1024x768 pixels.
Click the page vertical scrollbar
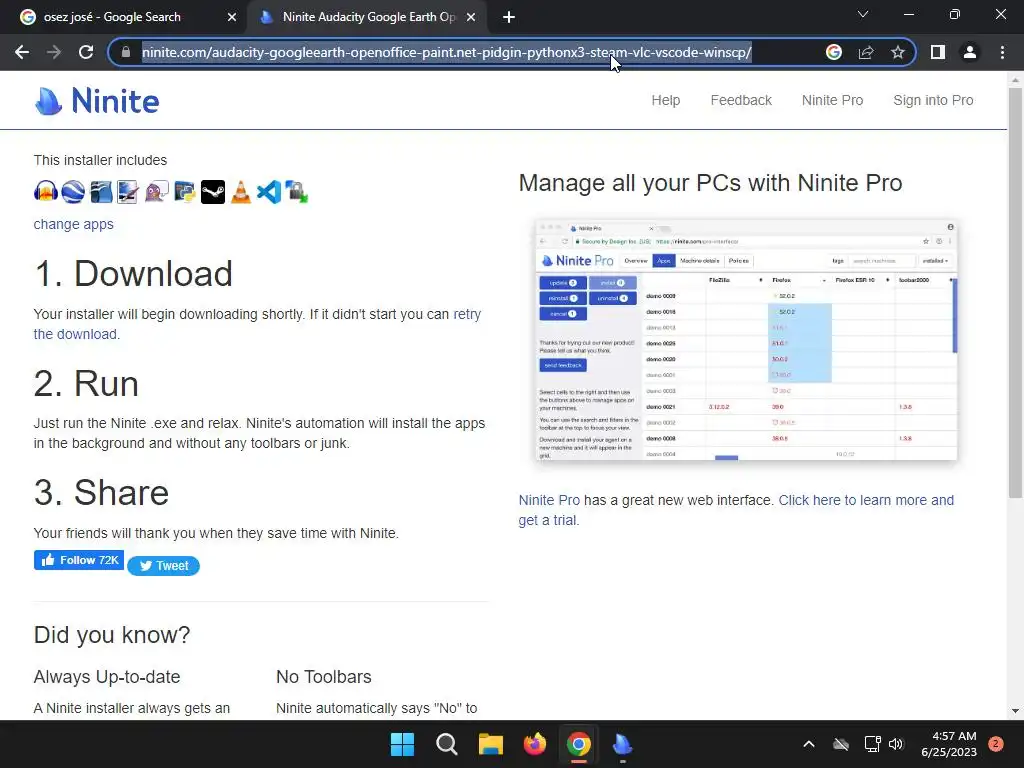pos(1016,293)
